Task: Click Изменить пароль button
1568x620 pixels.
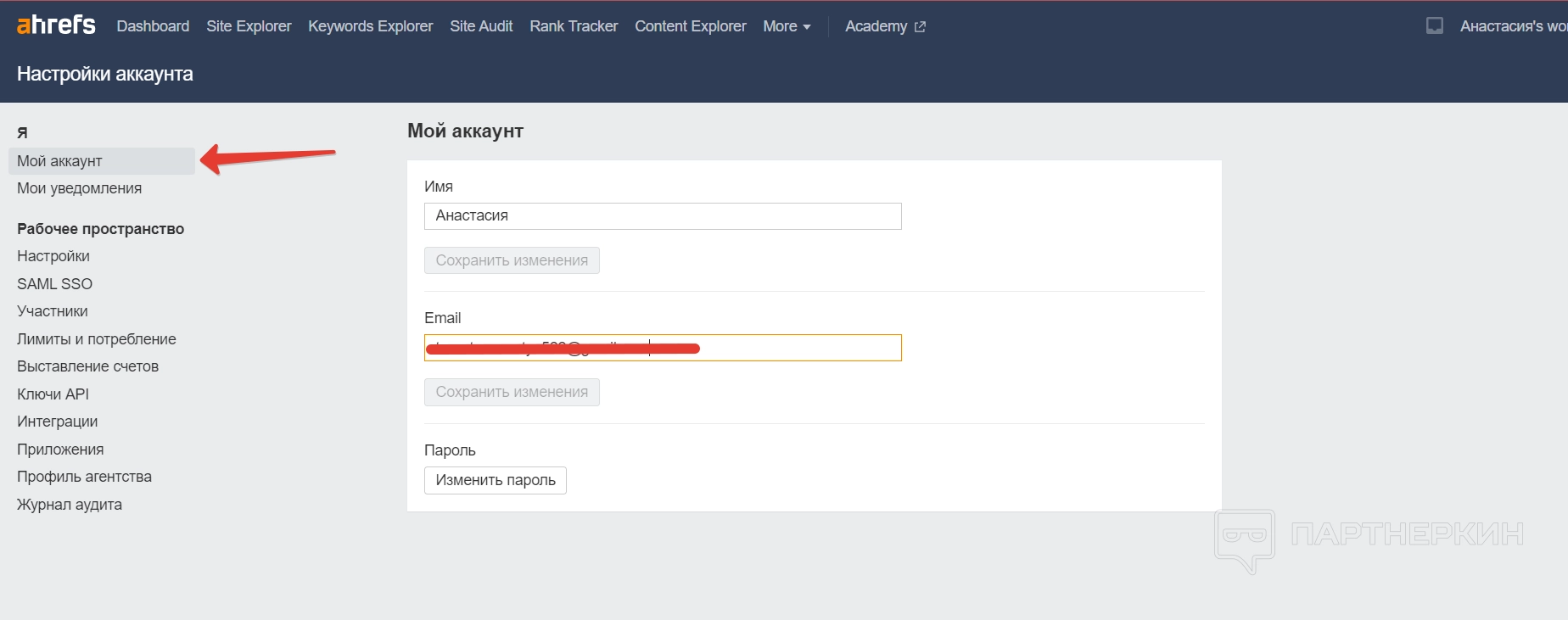Action: (496, 480)
